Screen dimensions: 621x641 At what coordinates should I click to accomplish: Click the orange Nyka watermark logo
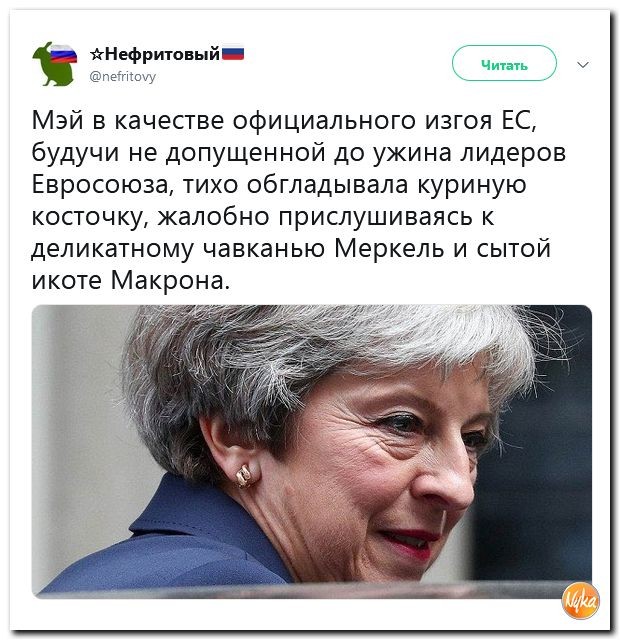coord(581,601)
